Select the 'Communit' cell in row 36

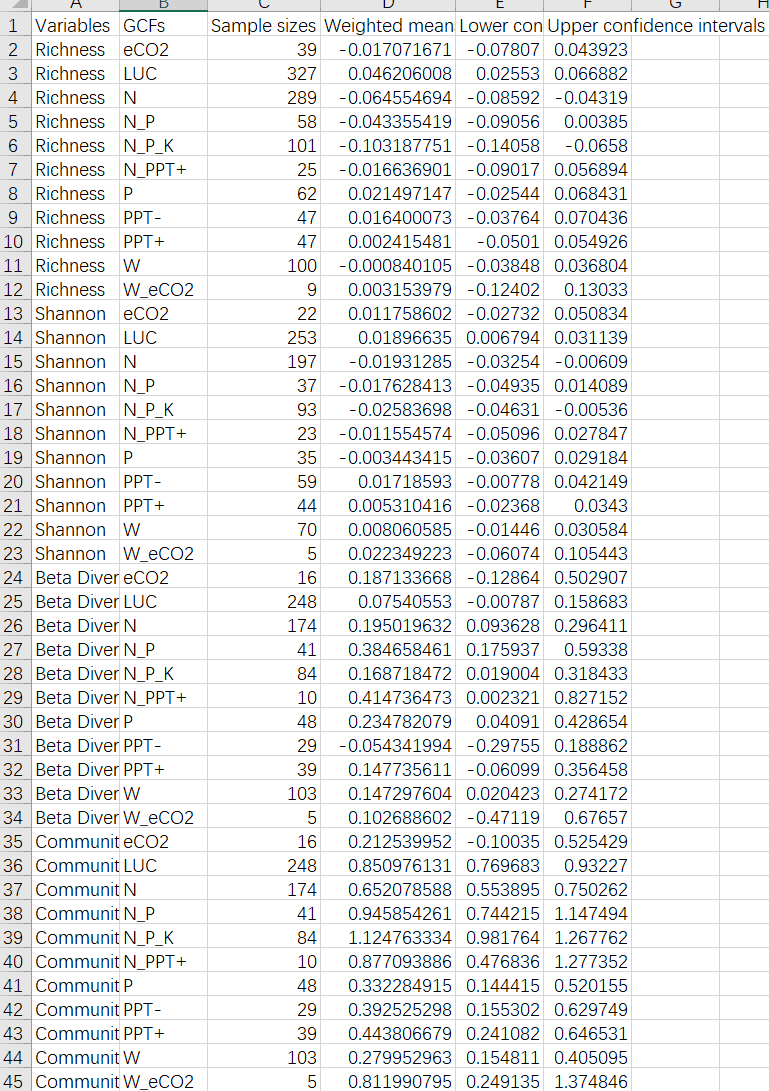tap(75, 866)
